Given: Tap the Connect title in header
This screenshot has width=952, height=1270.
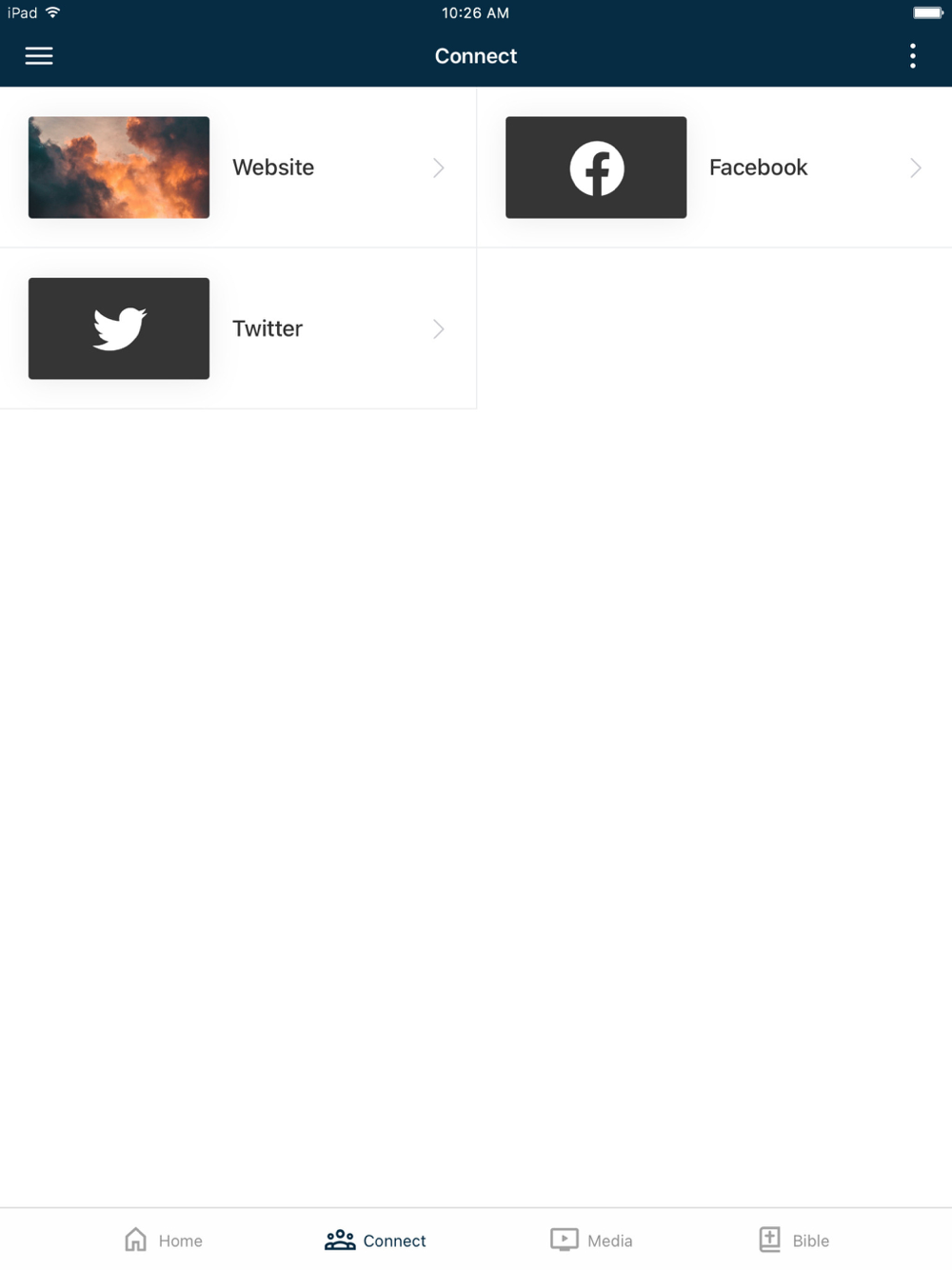Looking at the screenshot, I should tap(476, 56).
